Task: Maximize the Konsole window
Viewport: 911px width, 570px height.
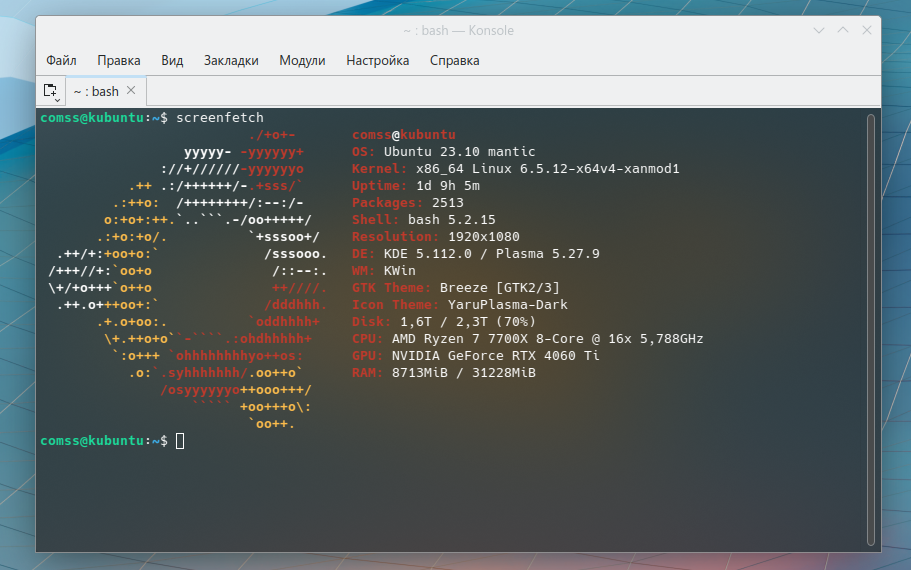Action: (842, 30)
